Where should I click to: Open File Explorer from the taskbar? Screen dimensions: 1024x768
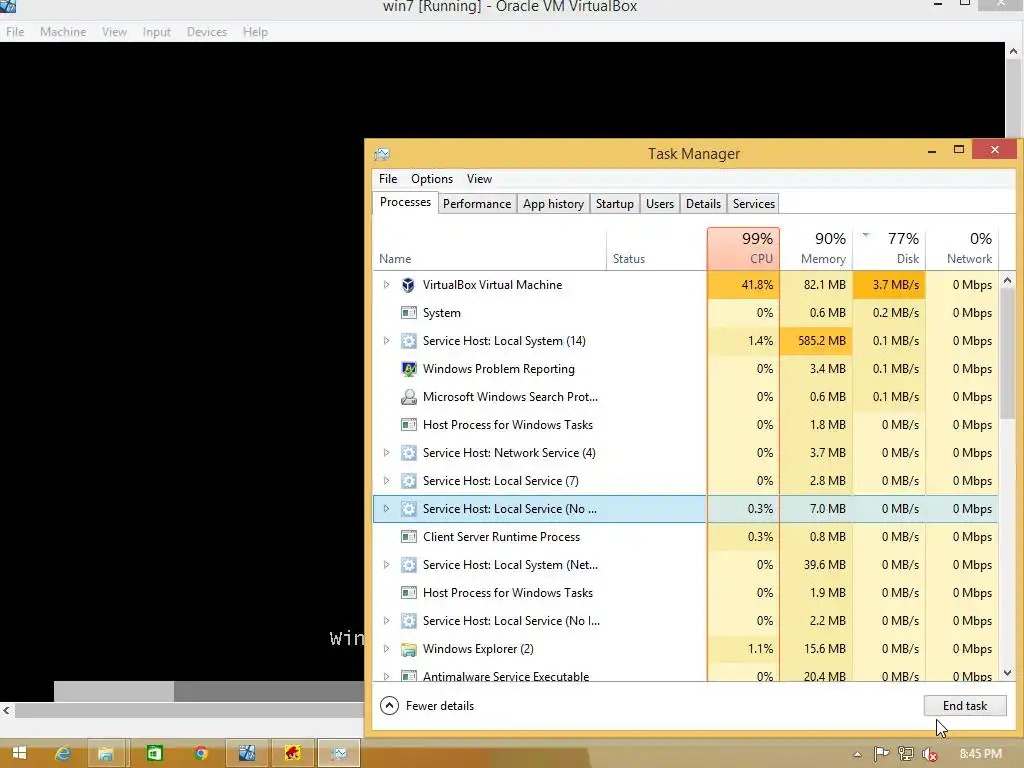click(105, 753)
